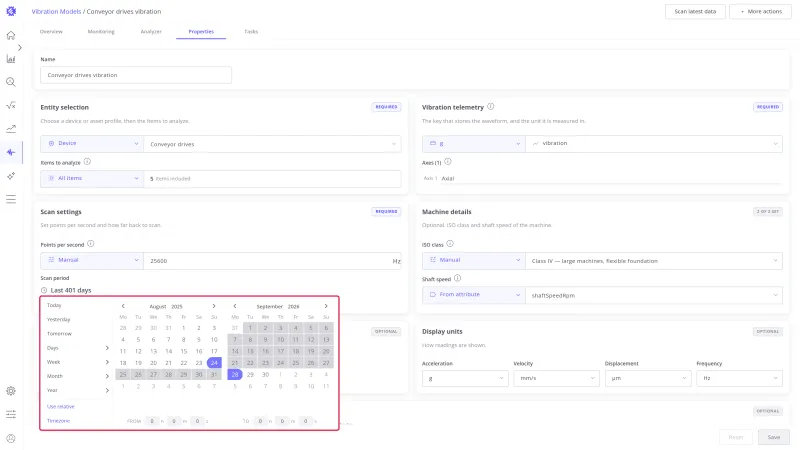Select August 24 in the calendar
Screen dimensions: 800x450
(x=214, y=363)
